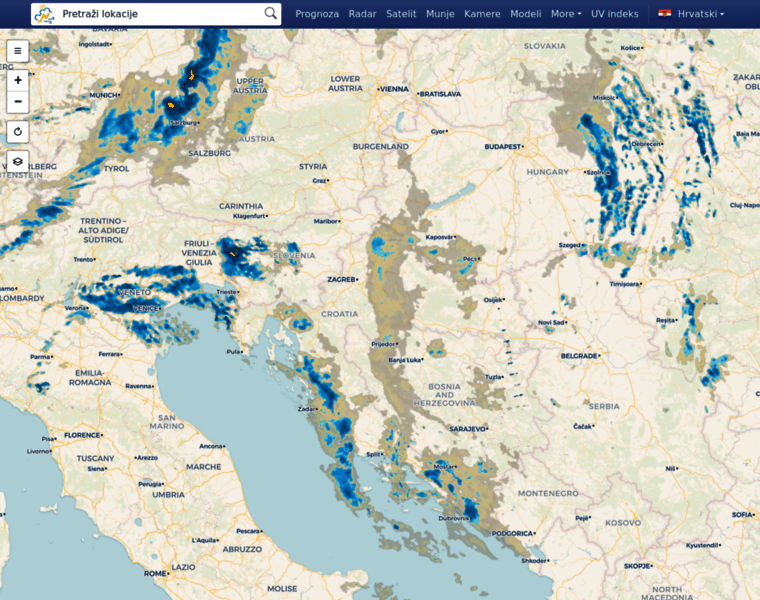Open the Radar menu item
Screen dimensions: 760x600
point(363,14)
